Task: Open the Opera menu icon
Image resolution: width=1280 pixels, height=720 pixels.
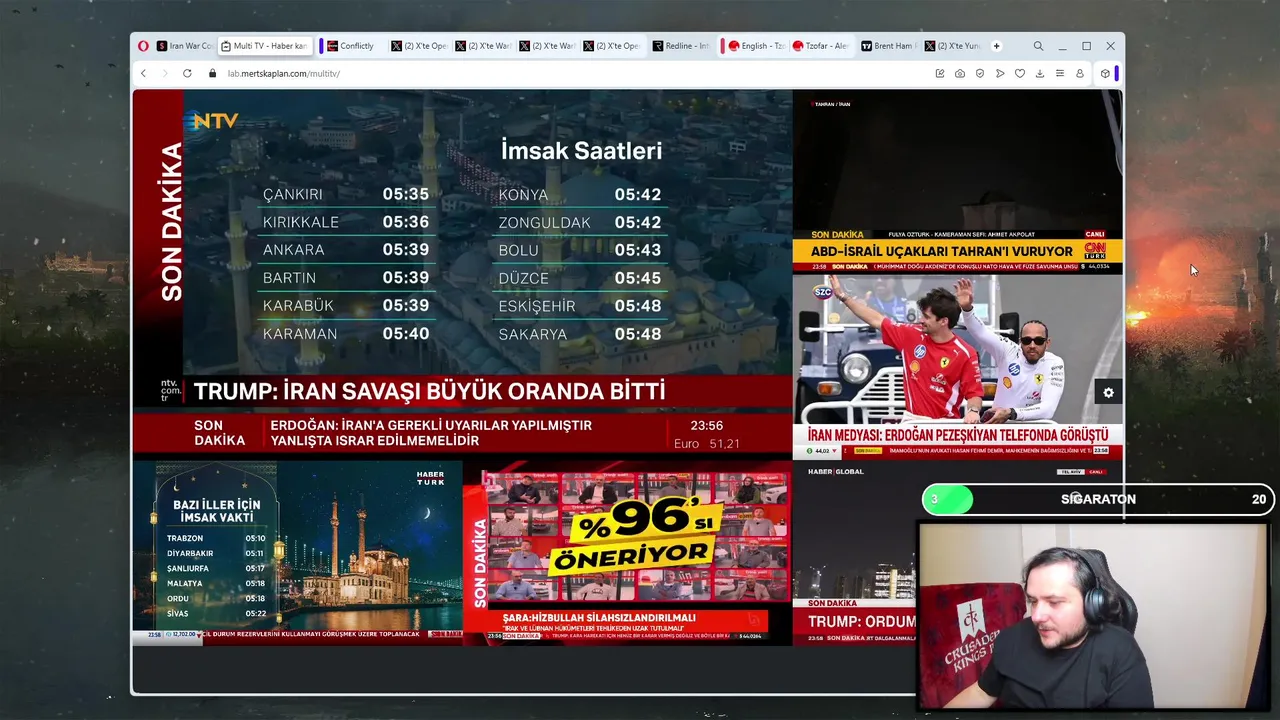Action: coord(143,46)
